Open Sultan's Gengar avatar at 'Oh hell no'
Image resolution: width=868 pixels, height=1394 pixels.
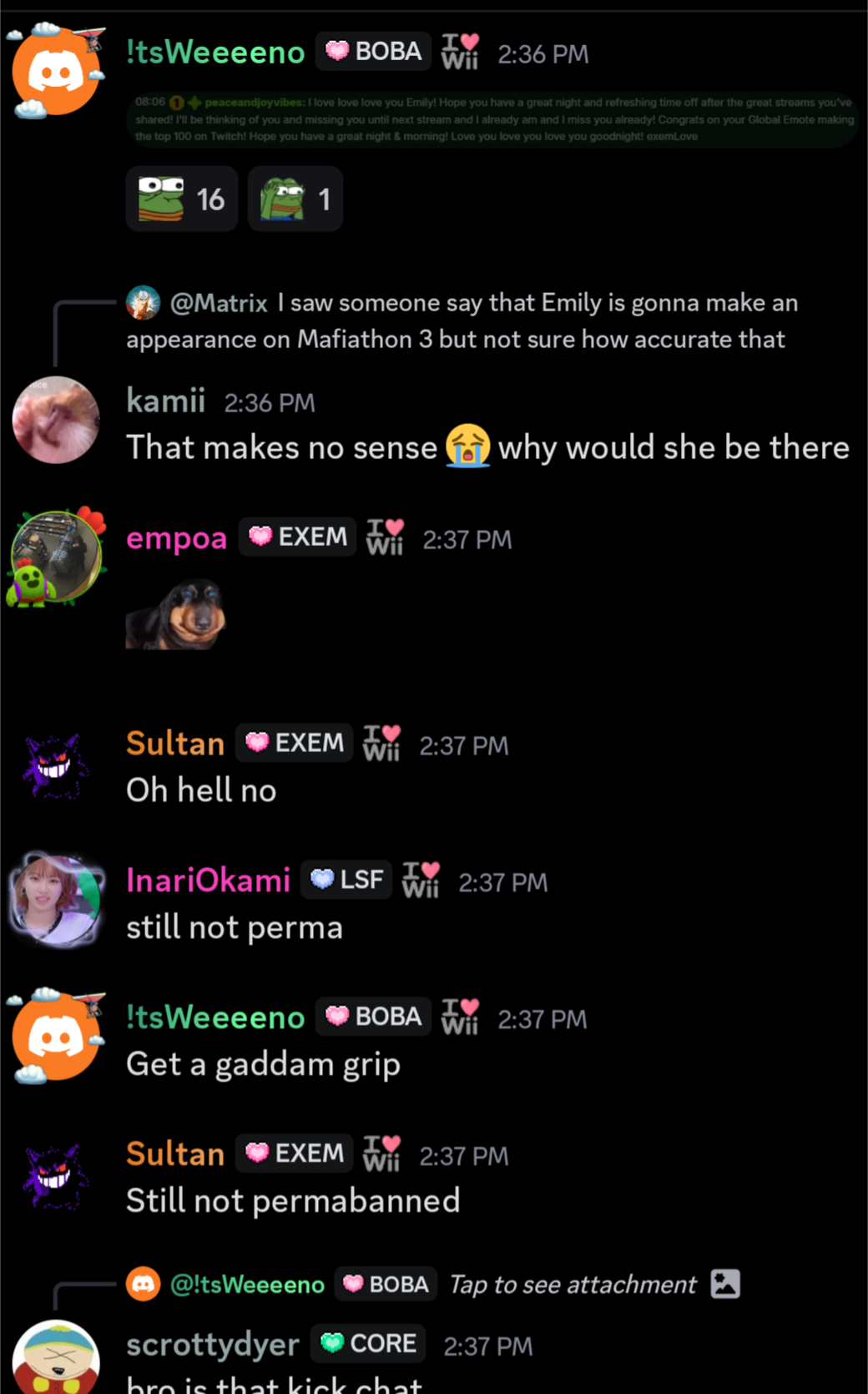[x=56, y=765]
